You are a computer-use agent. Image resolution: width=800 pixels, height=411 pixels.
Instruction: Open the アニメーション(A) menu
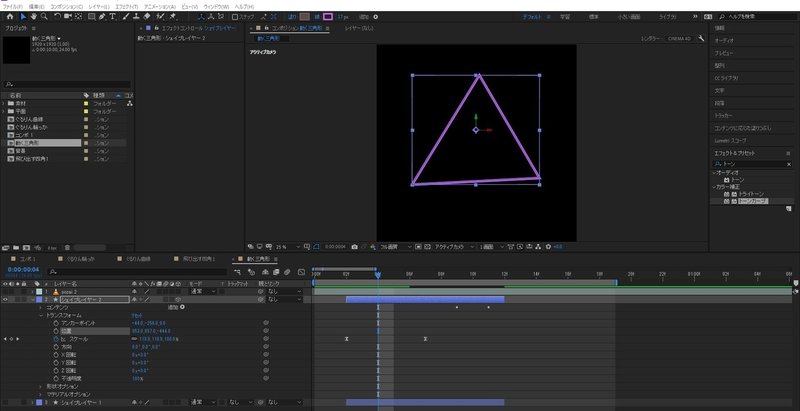pos(160,7)
